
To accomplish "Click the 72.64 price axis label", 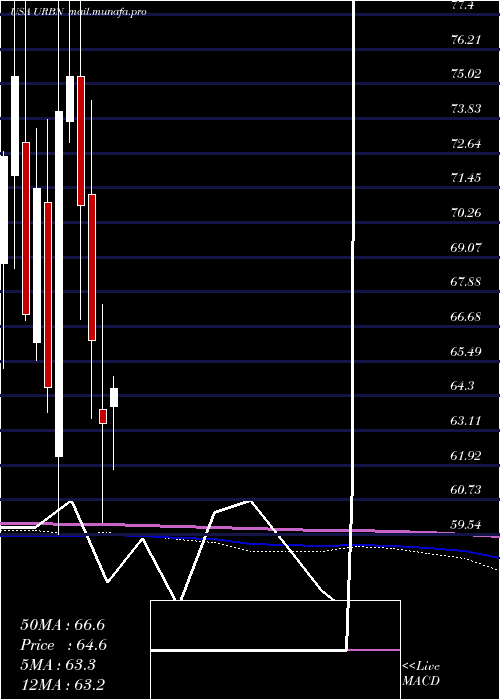I will coord(466,144).
